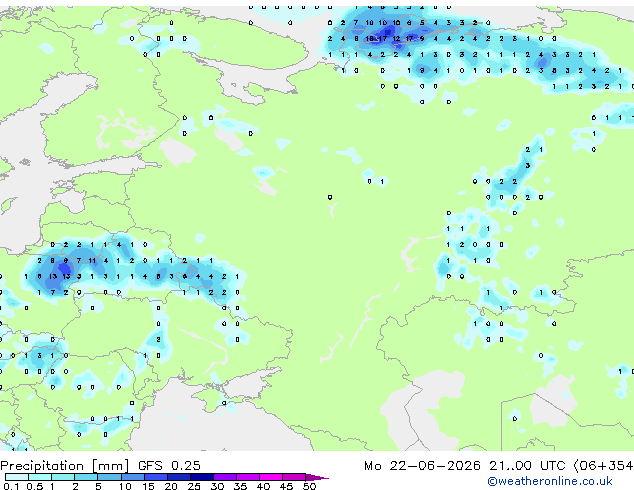Screen dimensions: 634x490
Task: Click the '11' precipitation value on the map
Action: [92, 261]
